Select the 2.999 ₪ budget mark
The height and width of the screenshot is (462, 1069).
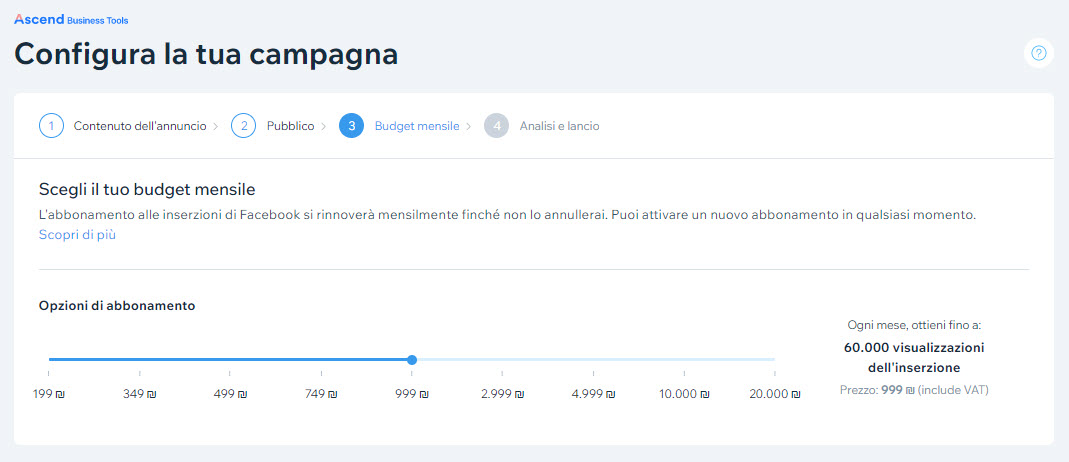(502, 394)
